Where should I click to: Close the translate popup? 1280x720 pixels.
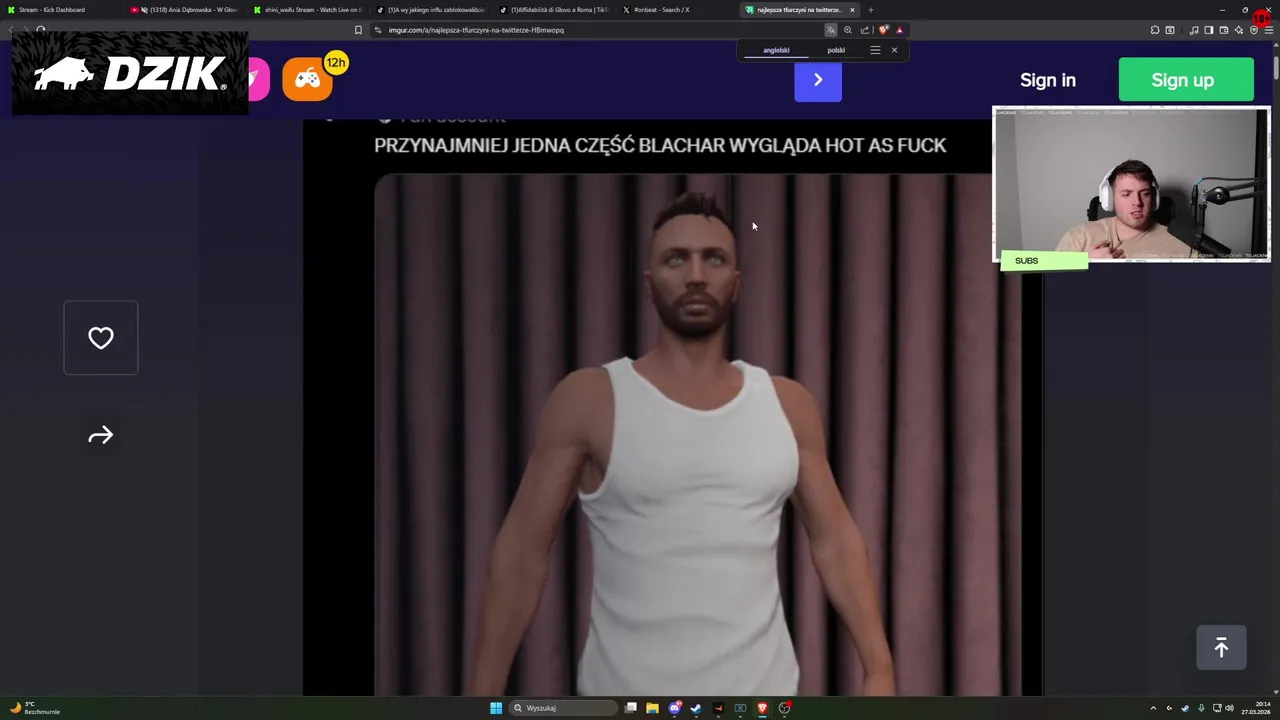click(x=894, y=50)
